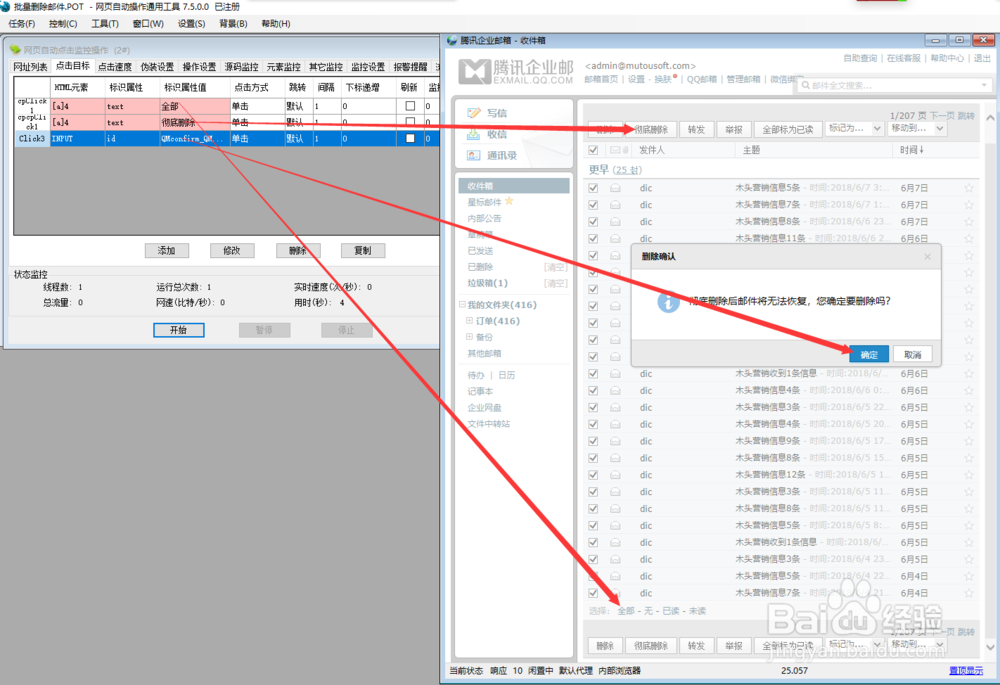Click 清空 next to 垃圾箱(1)
Viewport: 1000px width, 685px height.
[x=555, y=283]
